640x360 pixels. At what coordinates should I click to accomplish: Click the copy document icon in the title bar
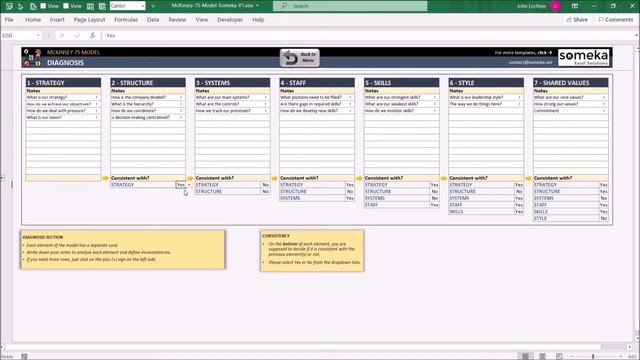33,6
